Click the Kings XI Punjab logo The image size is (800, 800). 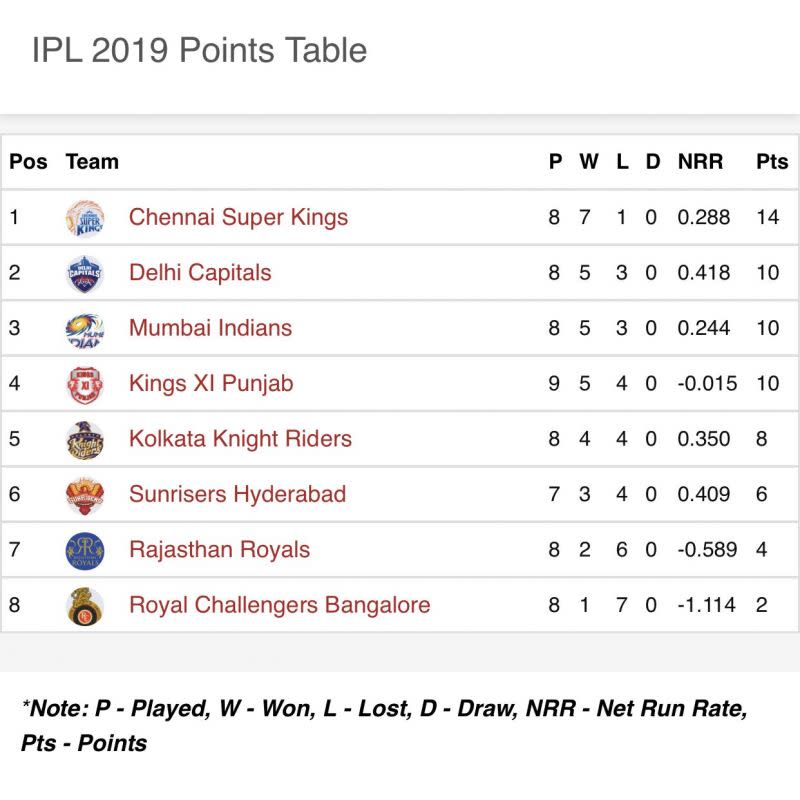(85, 384)
